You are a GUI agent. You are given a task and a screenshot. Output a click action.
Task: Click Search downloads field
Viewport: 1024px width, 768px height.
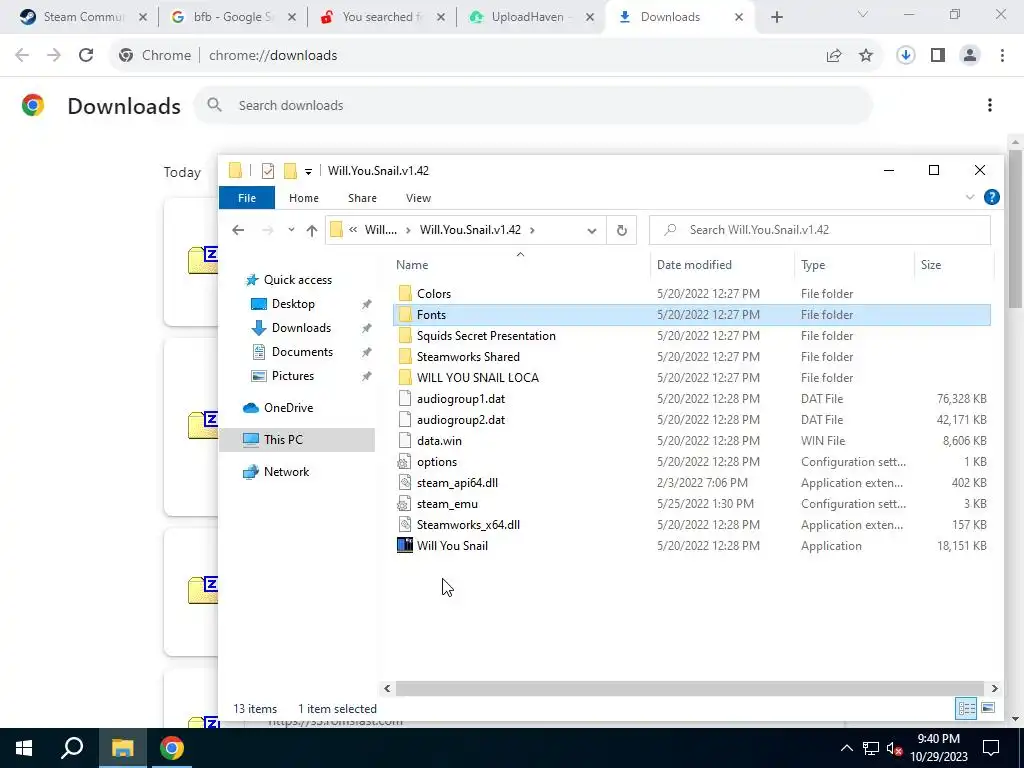(533, 105)
